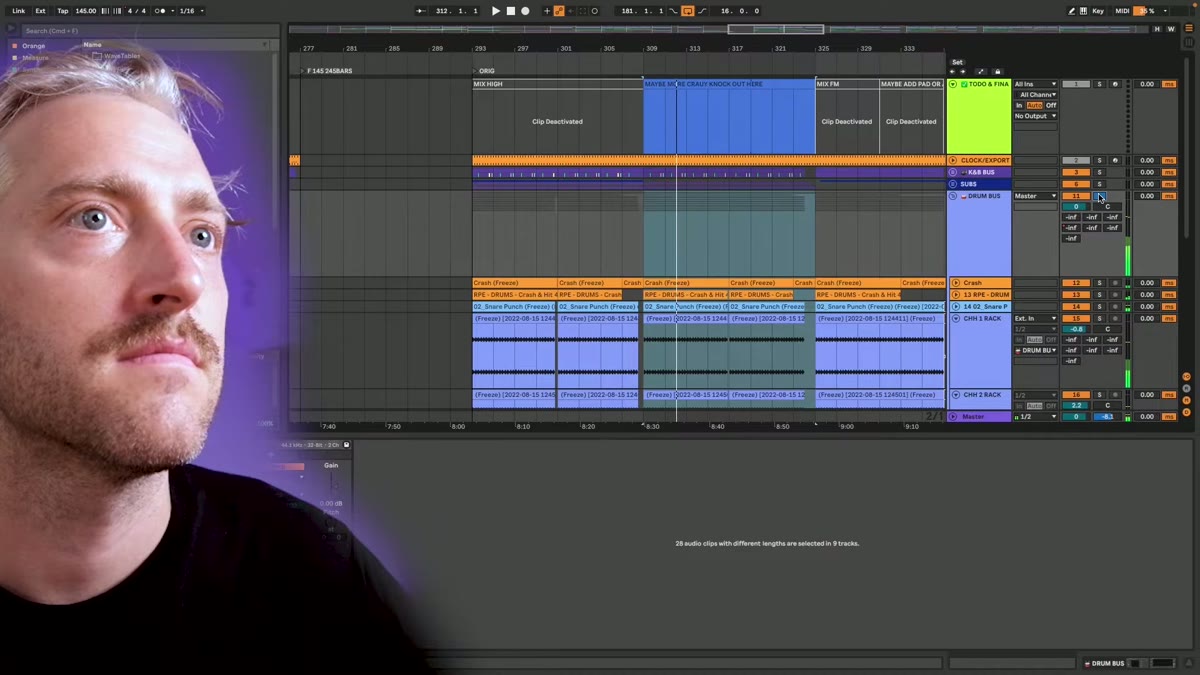Viewport: 1200px width, 675px height.
Task: Open CHH 1 RACK Ext. In dropdown
Action: [1036, 319]
